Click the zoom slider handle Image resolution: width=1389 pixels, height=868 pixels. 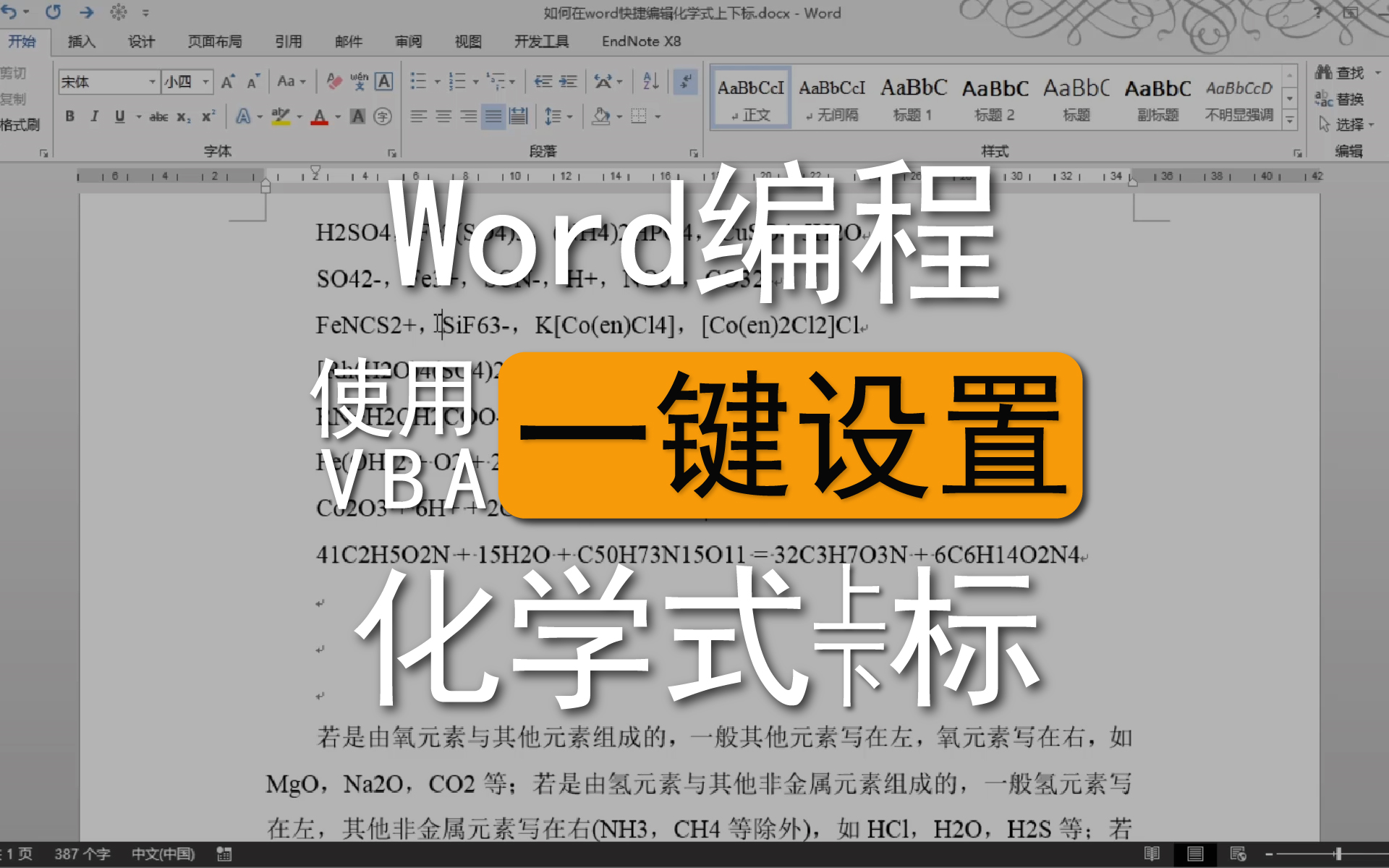pos(1338,854)
